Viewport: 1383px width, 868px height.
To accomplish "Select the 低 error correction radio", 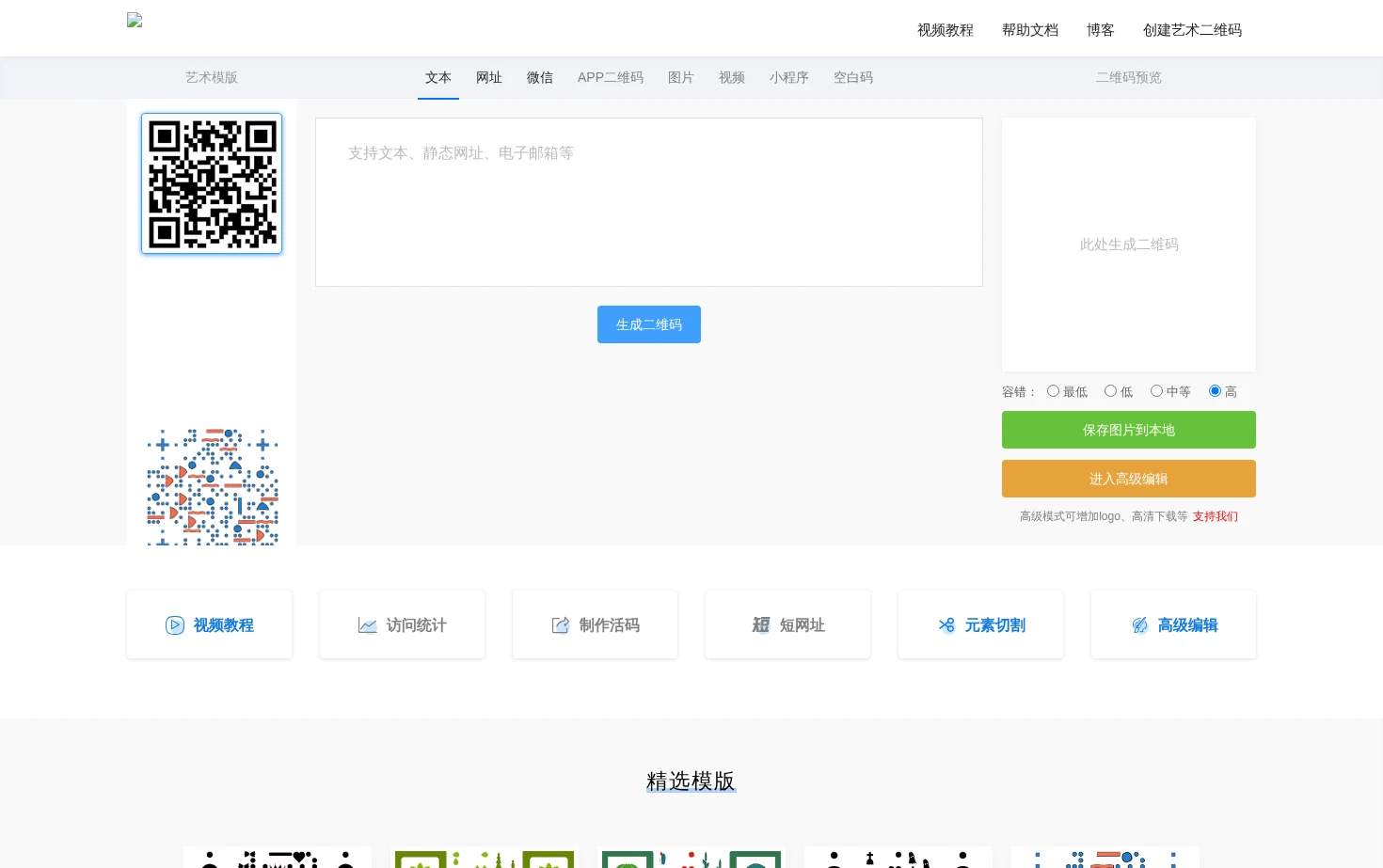I will click(x=1110, y=391).
